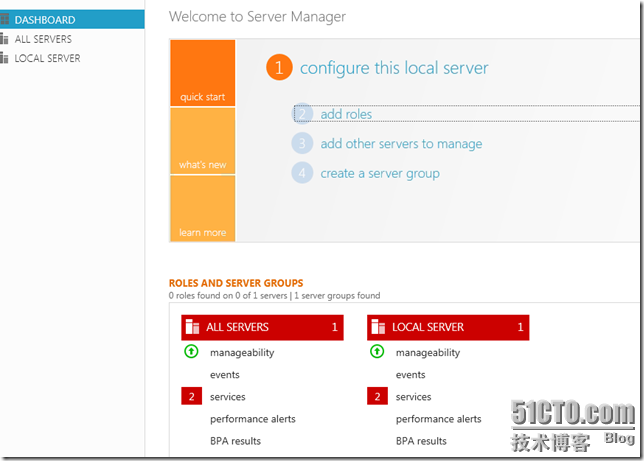Click configure this local server link
The height and width of the screenshot is (461, 644).
pos(394,68)
